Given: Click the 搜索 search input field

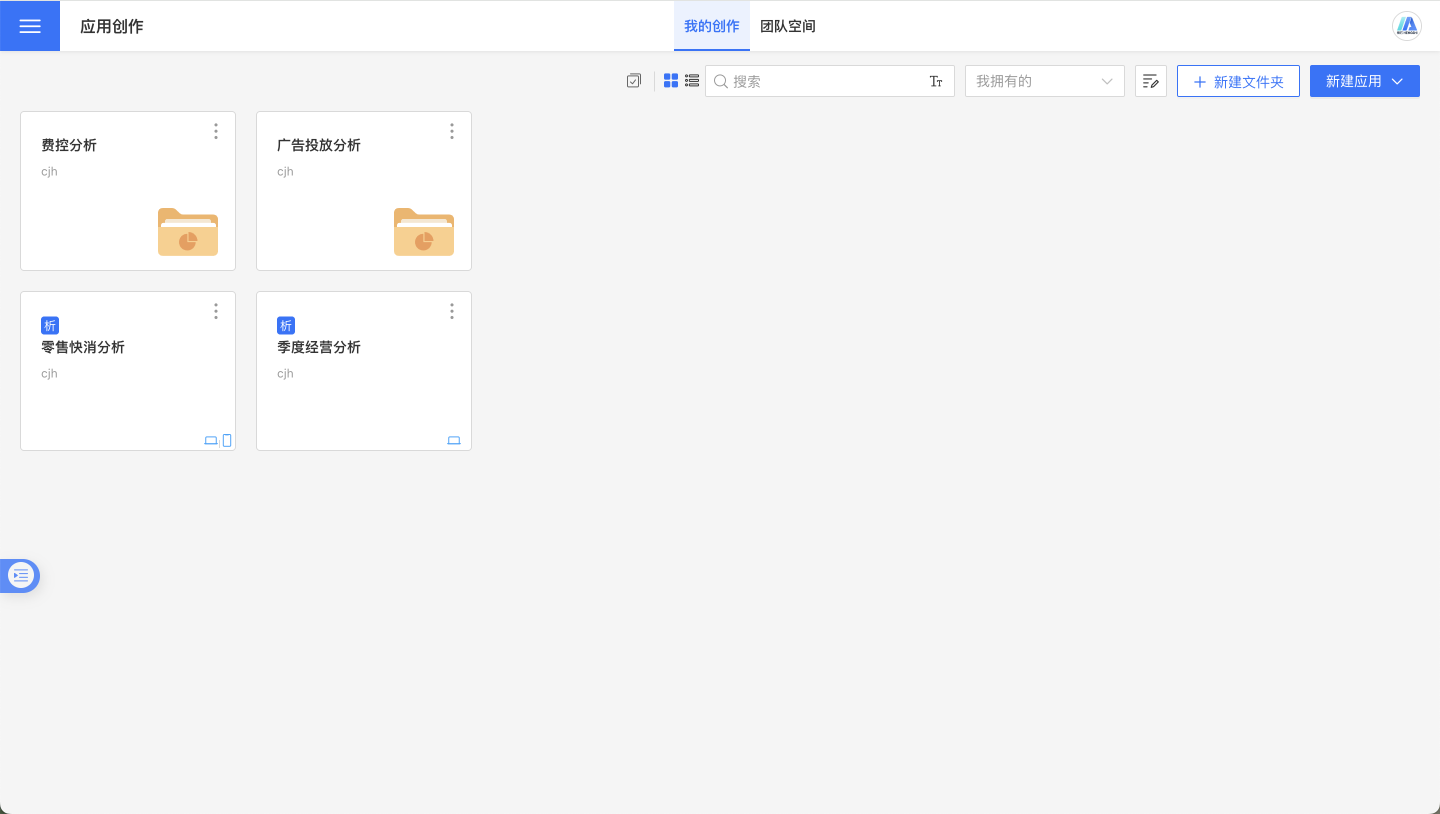Looking at the screenshot, I should pos(825,81).
